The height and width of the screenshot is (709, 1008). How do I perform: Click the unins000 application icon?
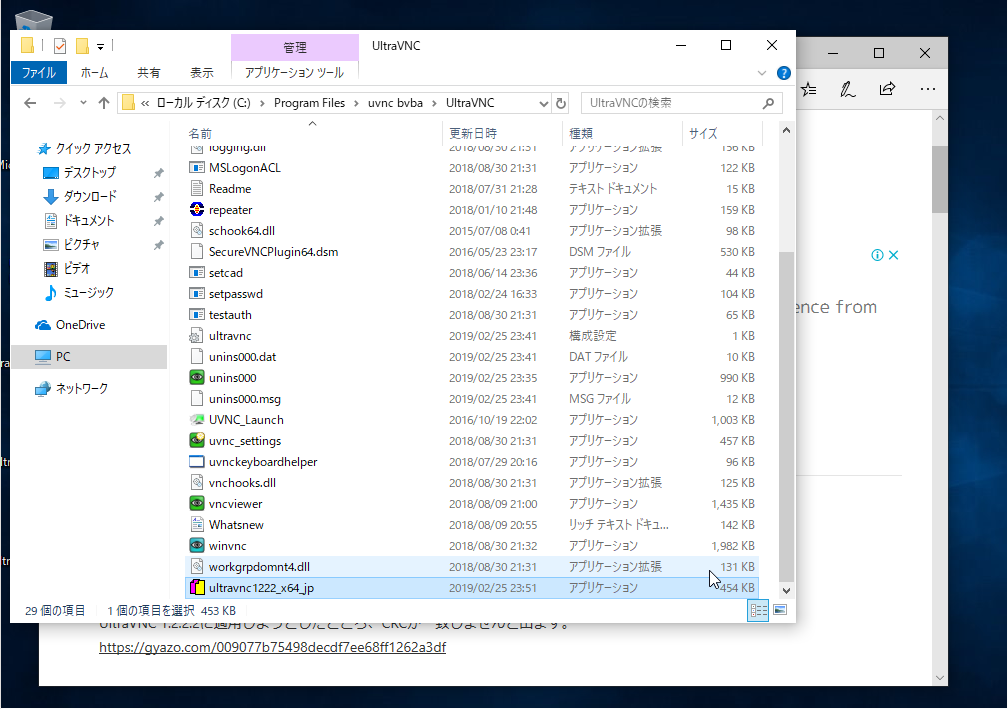click(x=197, y=378)
